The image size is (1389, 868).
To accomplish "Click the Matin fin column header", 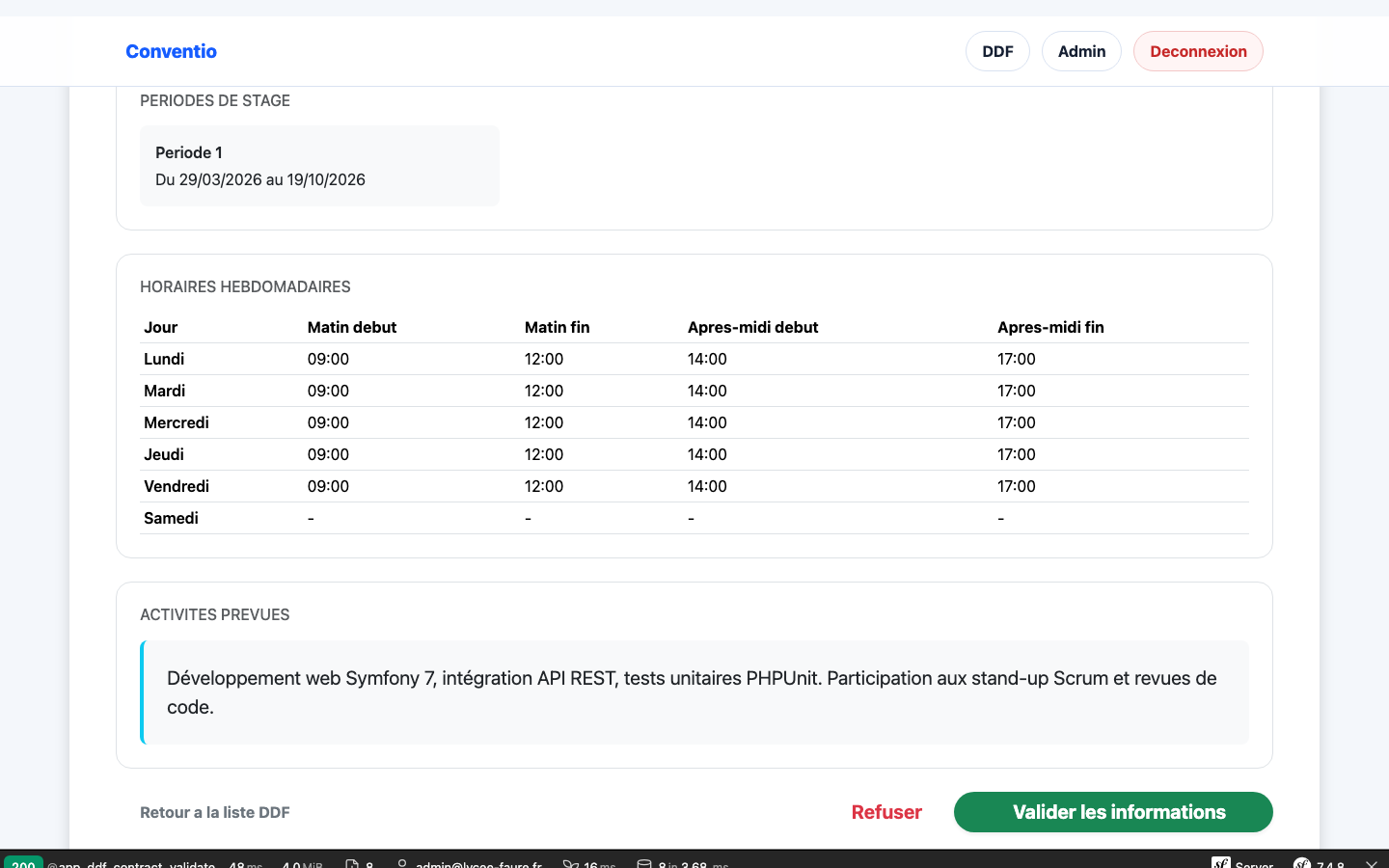I will tap(558, 327).
